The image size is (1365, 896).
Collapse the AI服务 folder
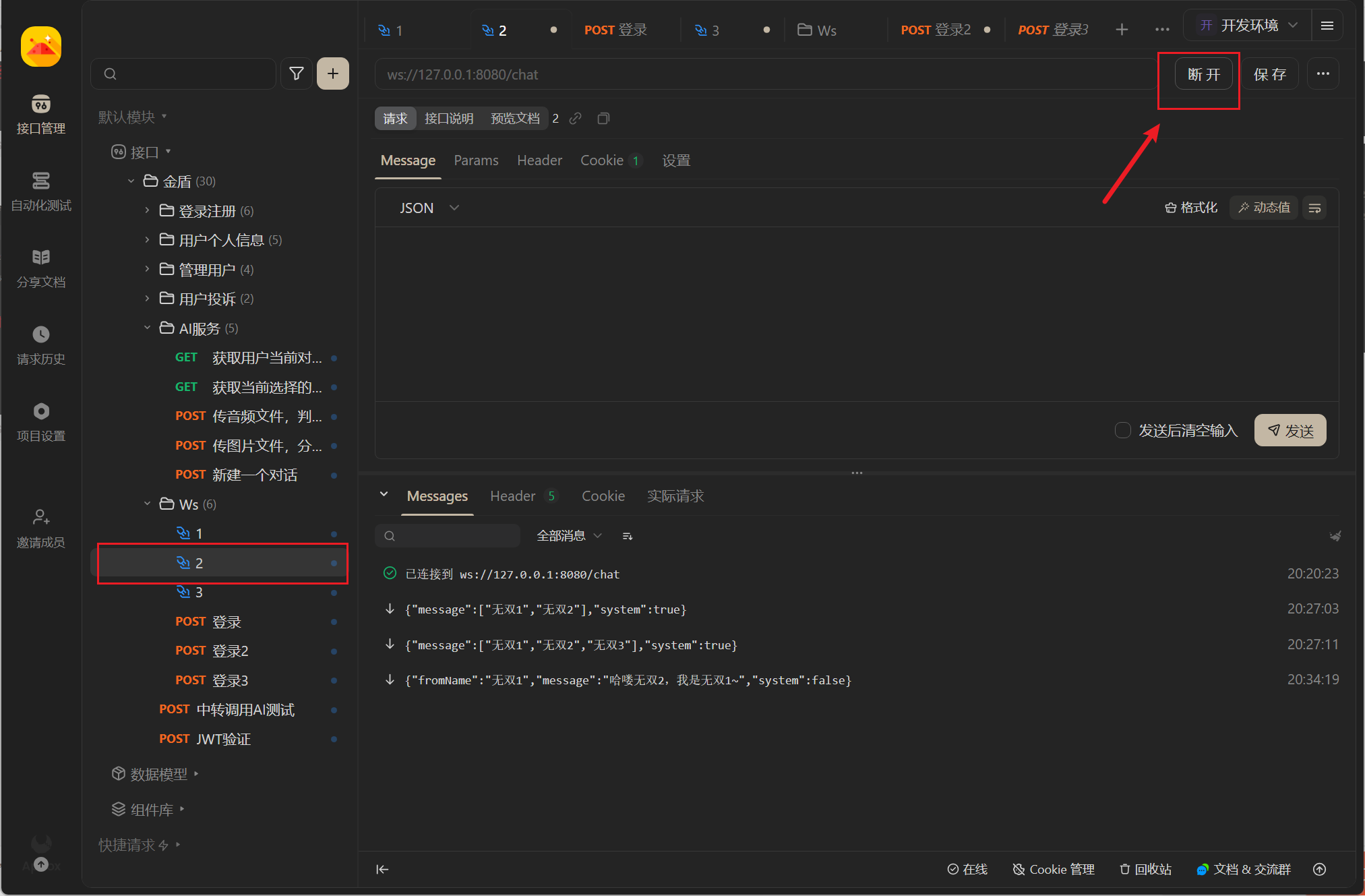(x=147, y=328)
